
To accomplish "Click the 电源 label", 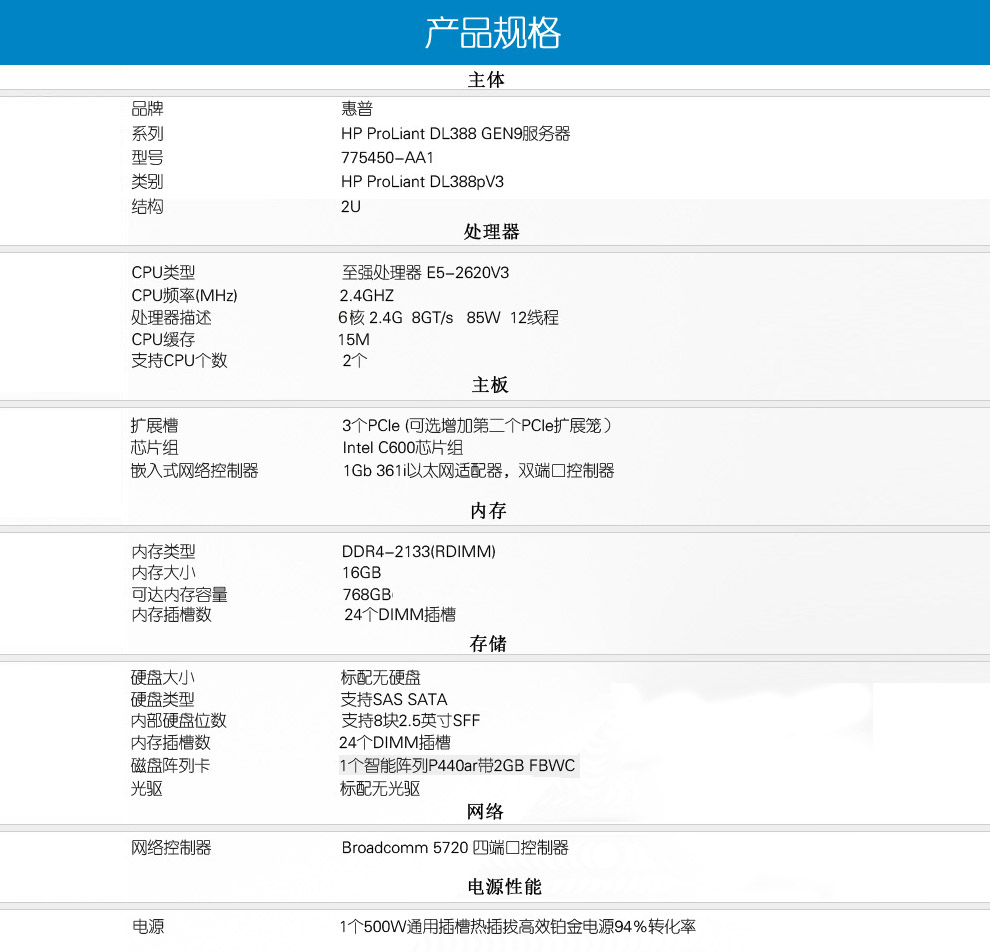I will (x=148, y=927).
